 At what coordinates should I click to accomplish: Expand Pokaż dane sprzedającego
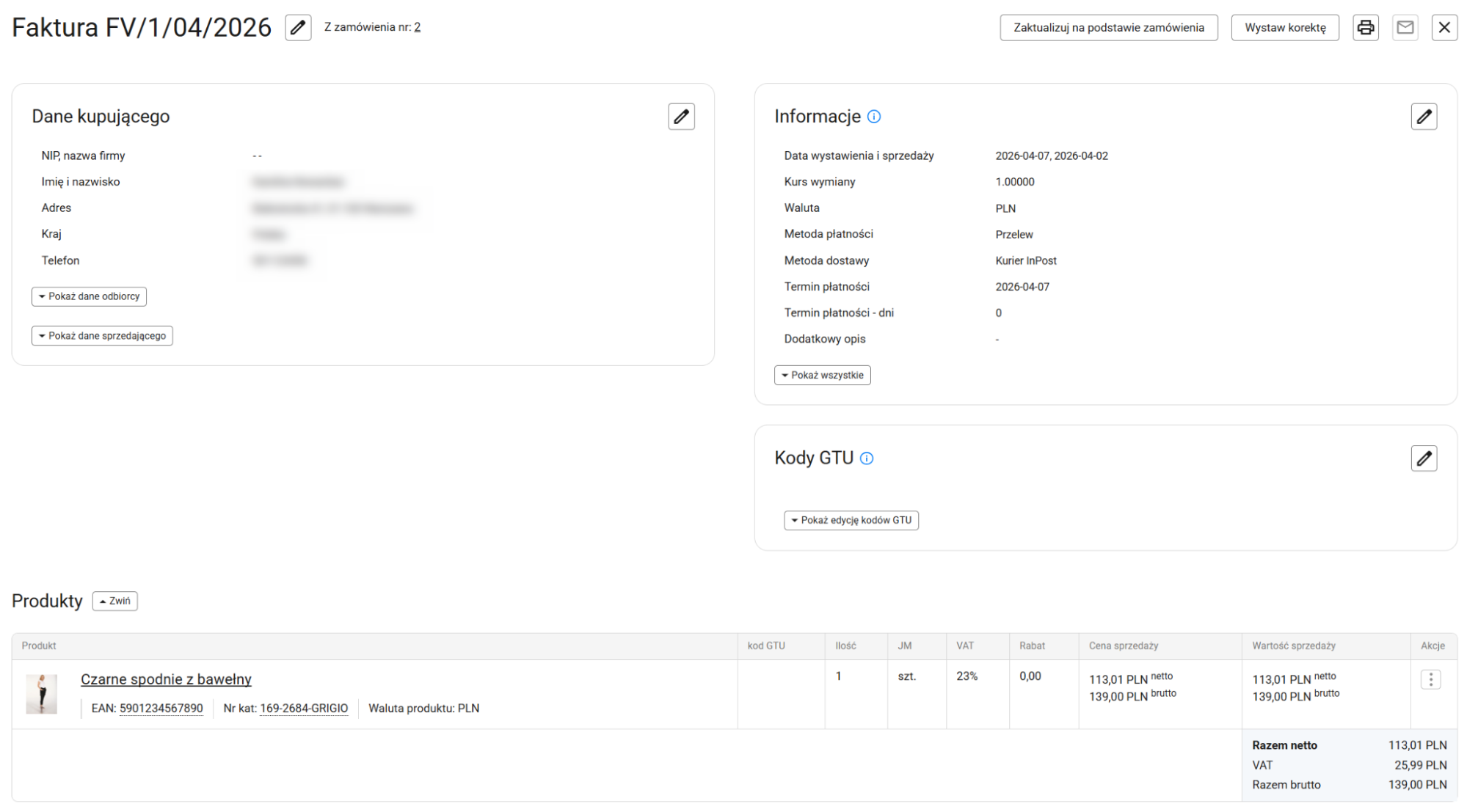[x=102, y=336]
